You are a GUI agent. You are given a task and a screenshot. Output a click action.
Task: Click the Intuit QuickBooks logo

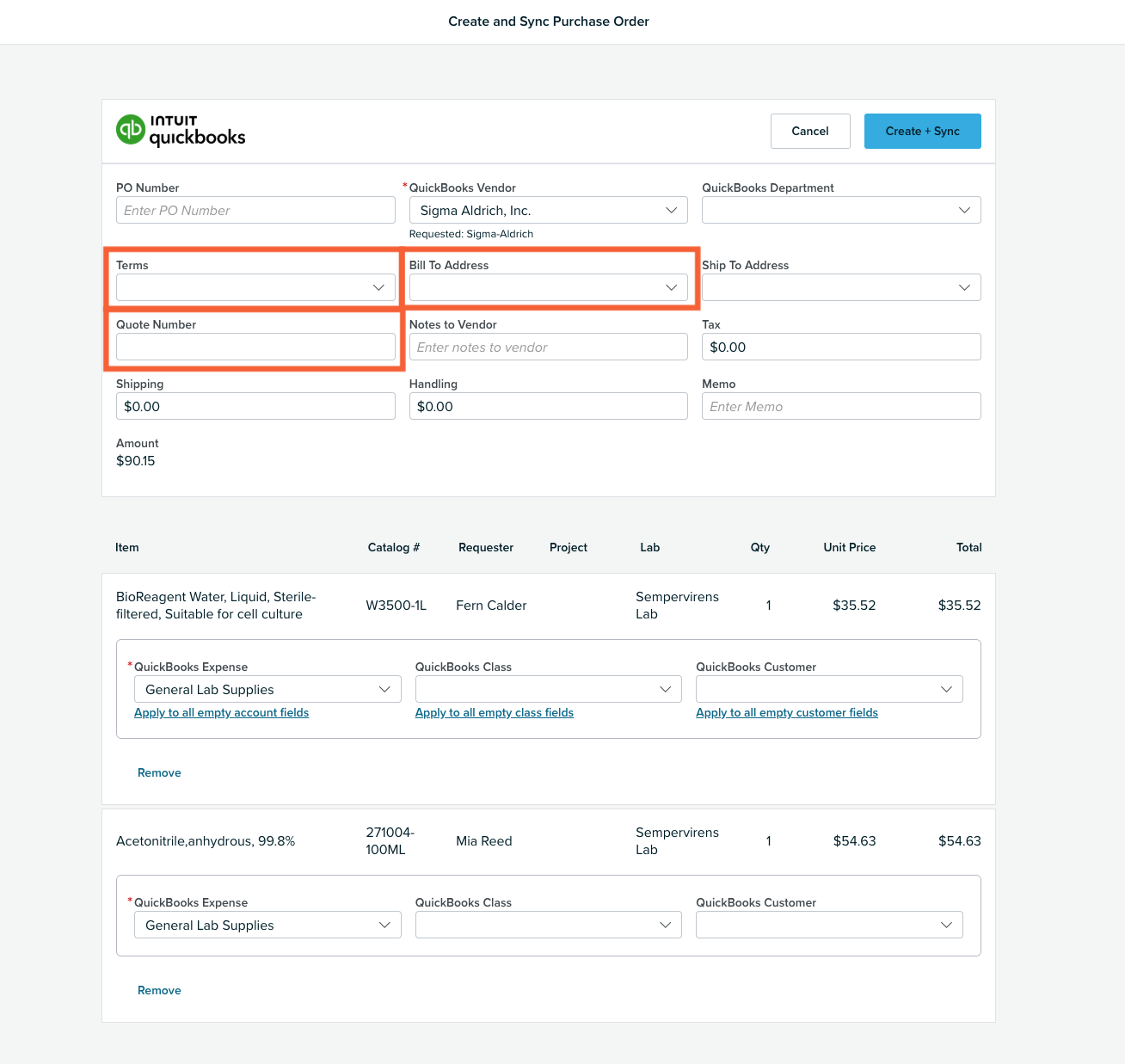tap(181, 131)
